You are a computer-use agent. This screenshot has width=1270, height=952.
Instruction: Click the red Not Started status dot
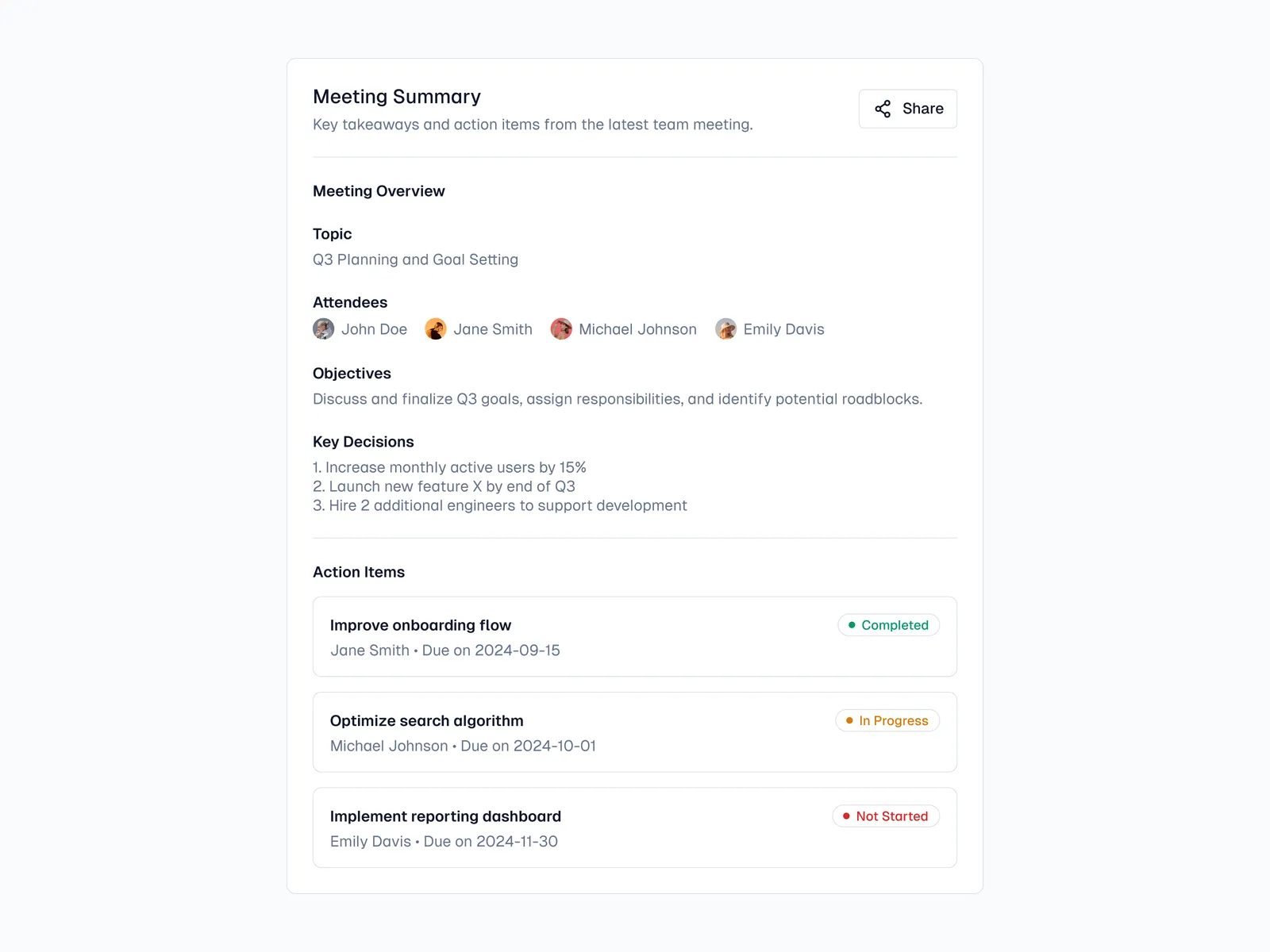(846, 816)
